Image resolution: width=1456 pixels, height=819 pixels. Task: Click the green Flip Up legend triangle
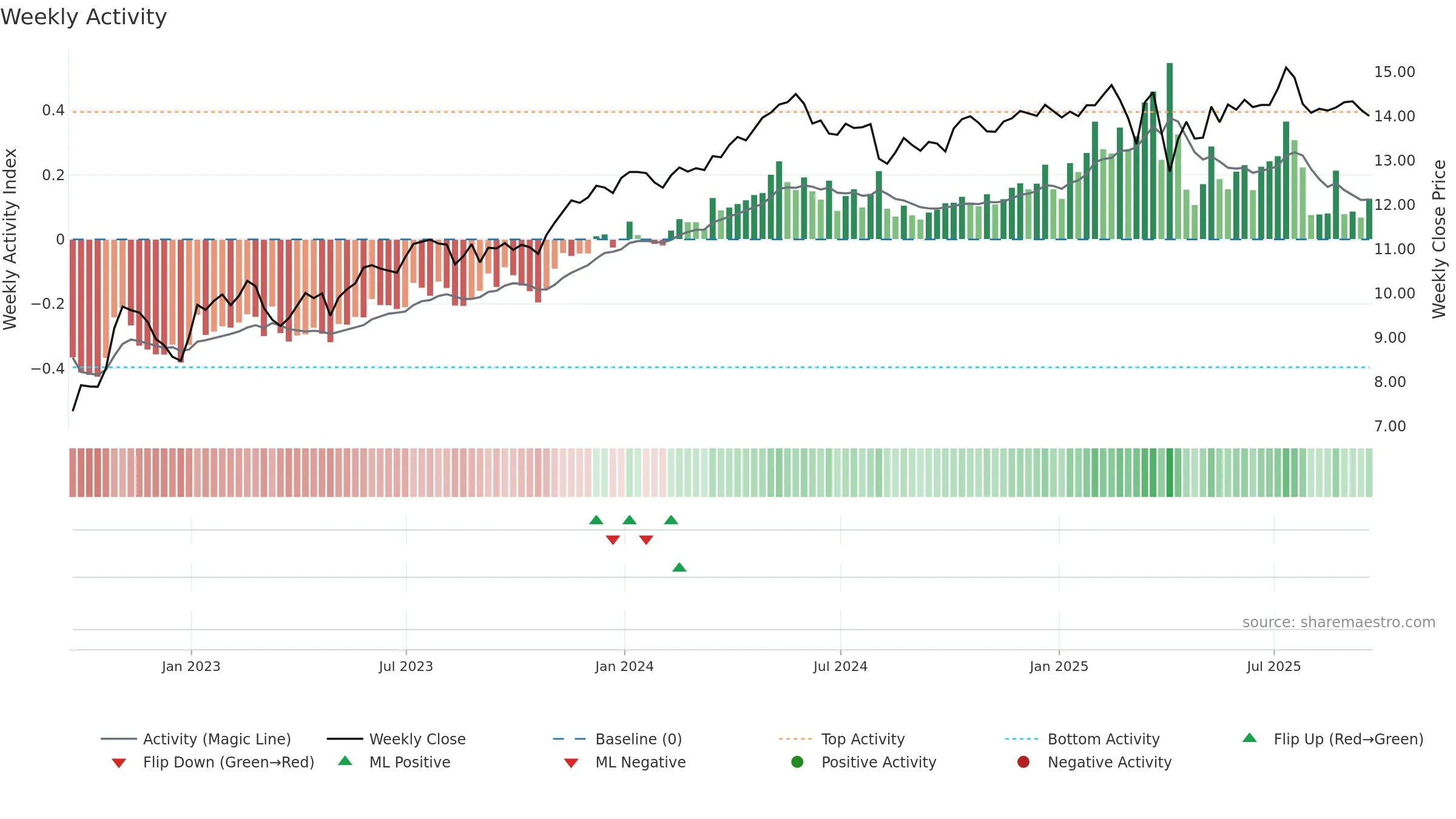pos(1249,738)
